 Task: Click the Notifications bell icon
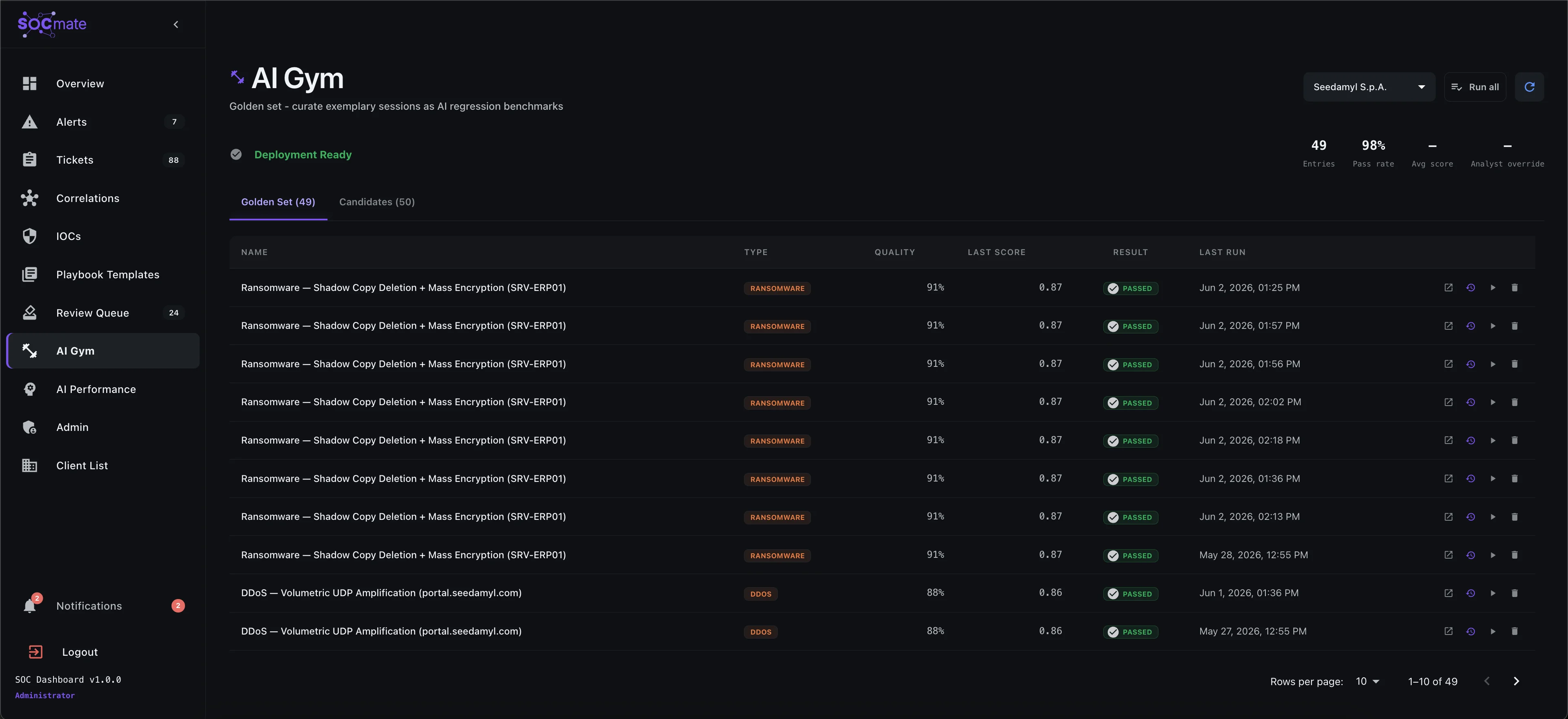[29, 606]
